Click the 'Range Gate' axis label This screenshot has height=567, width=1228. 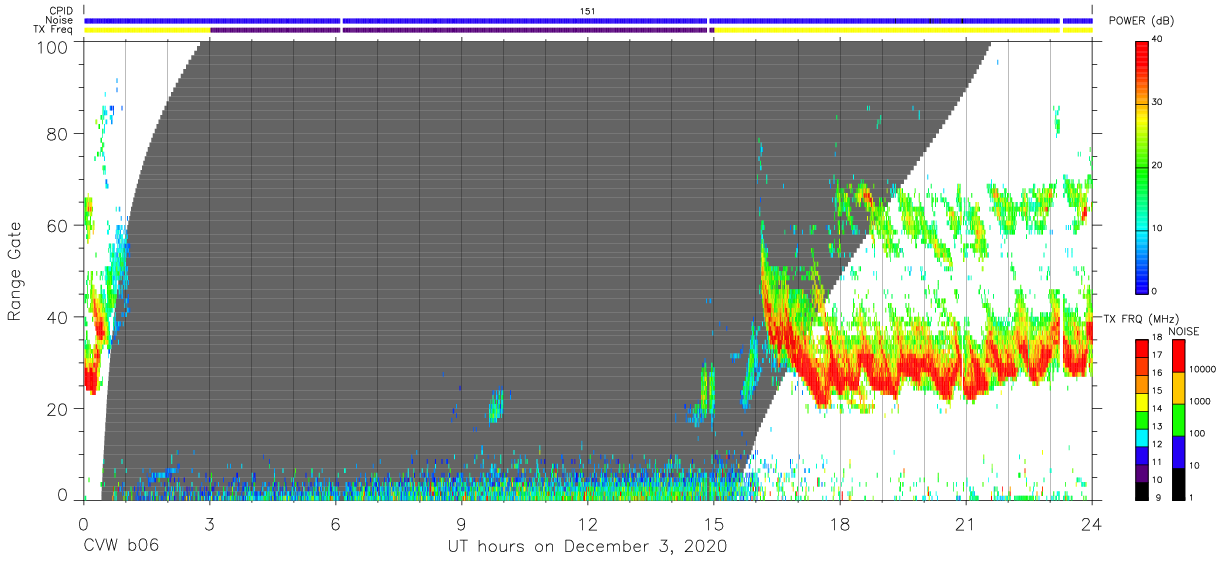click(15, 271)
